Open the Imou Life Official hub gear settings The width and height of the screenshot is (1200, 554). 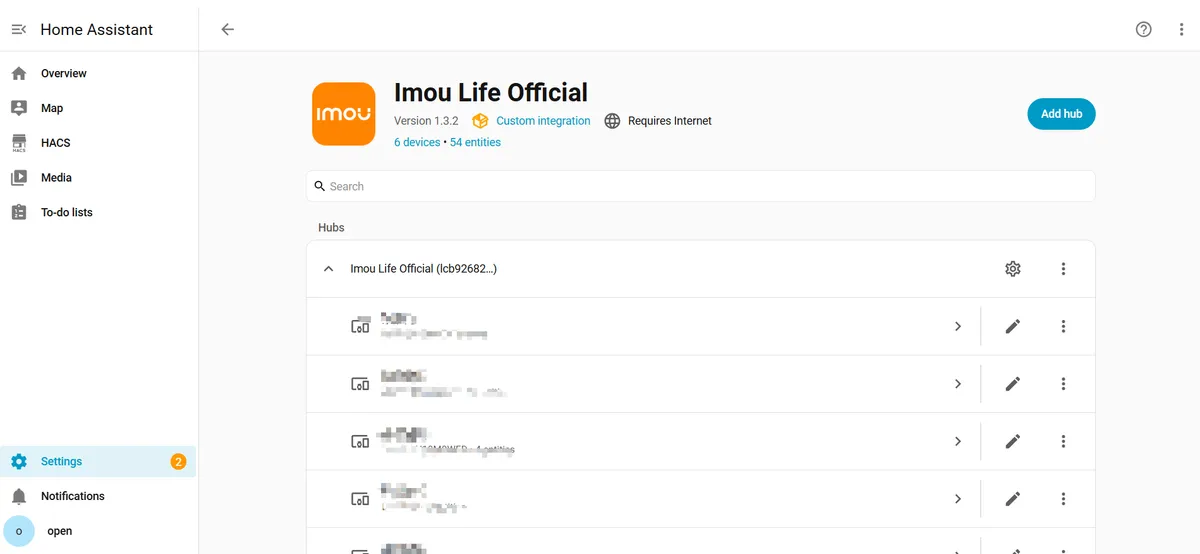coord(1013,269)
